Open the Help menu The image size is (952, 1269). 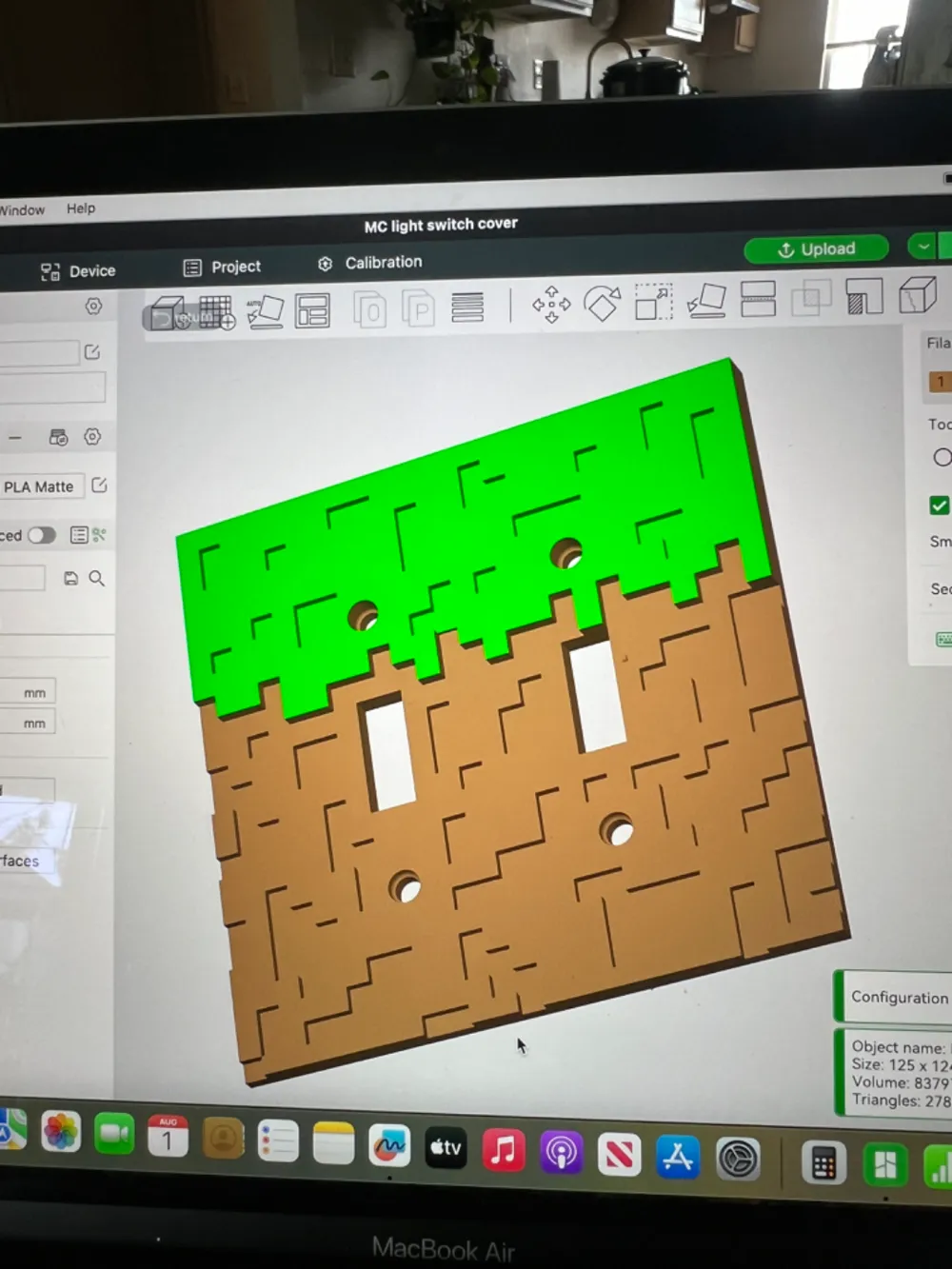[81, 208]
